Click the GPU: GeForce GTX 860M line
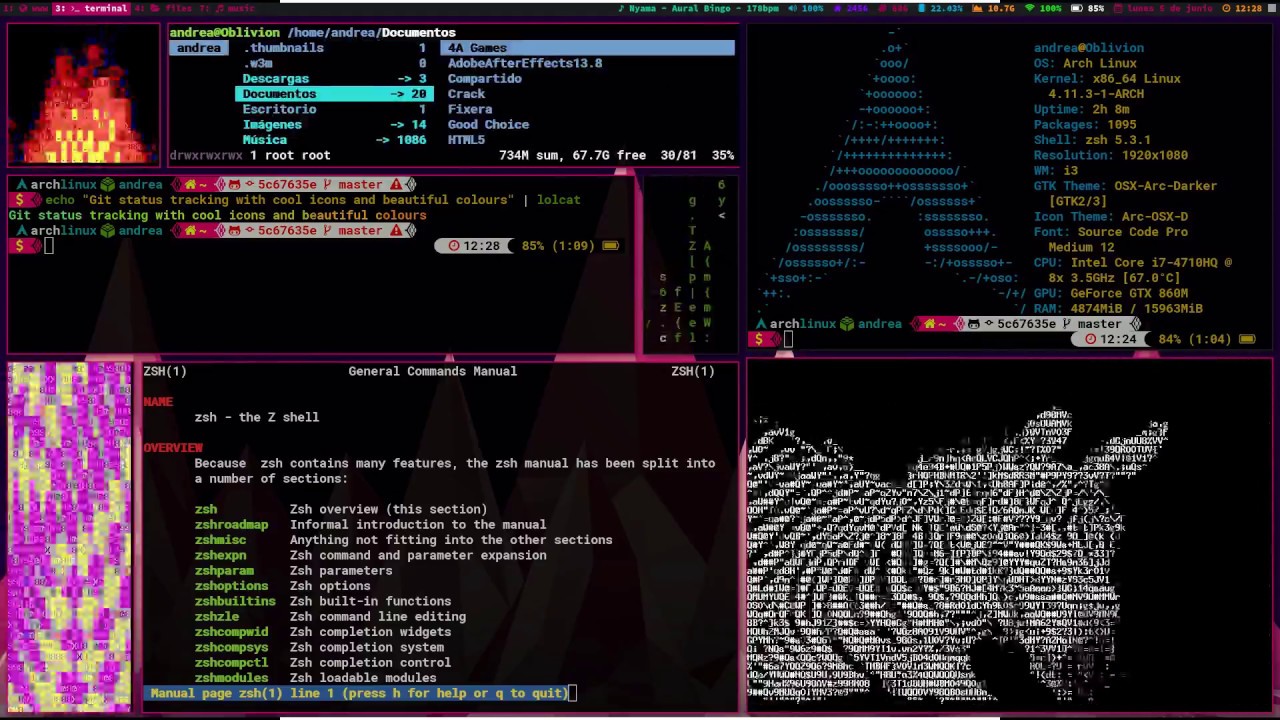 (x=1111, y=293)
